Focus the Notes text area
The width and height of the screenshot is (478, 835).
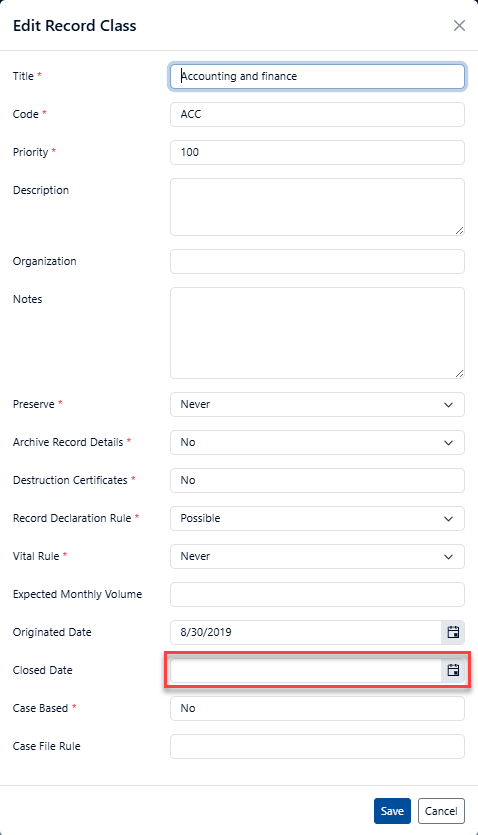click(x=317, y=333)
